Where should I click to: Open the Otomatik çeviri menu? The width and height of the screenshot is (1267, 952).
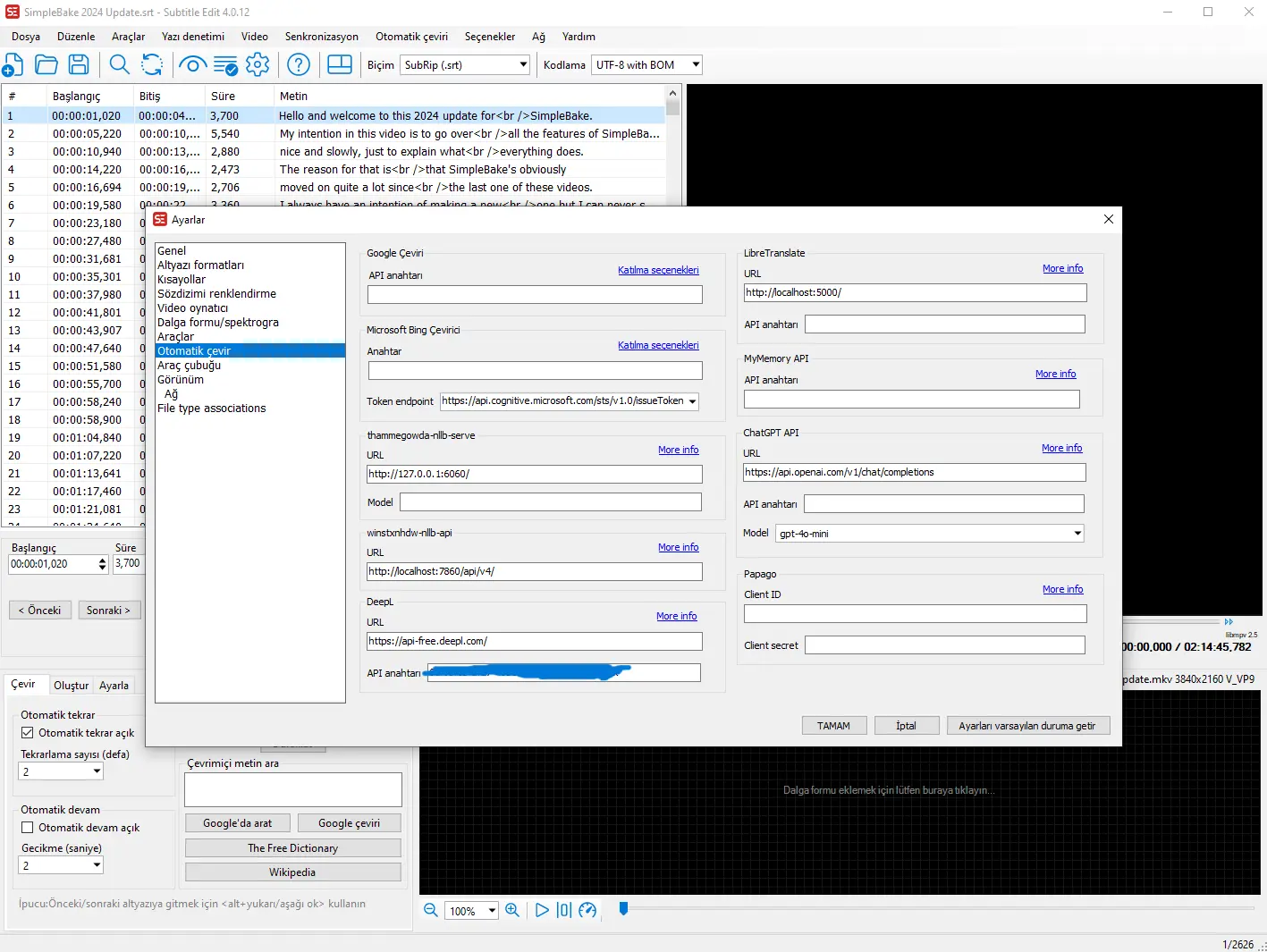pos(411,37)
